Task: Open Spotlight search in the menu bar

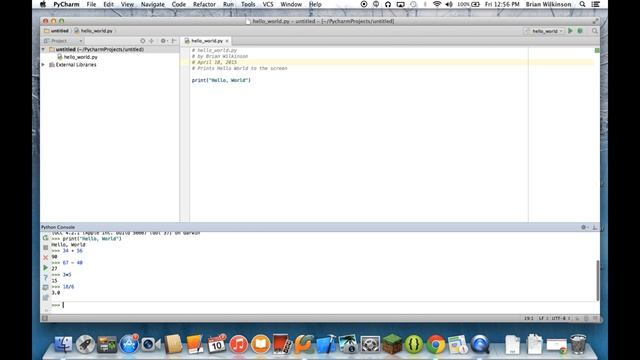Action: tap(582, 4)
